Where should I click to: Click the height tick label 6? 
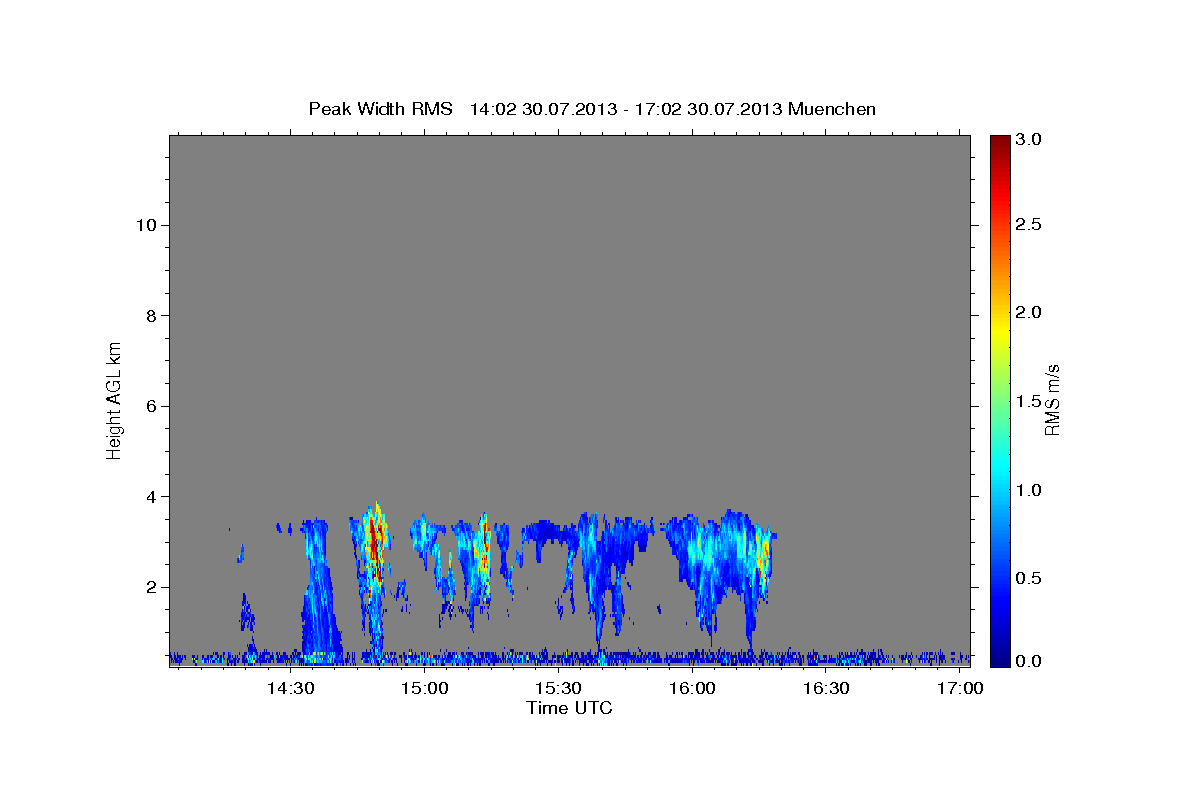pos(150,406)
